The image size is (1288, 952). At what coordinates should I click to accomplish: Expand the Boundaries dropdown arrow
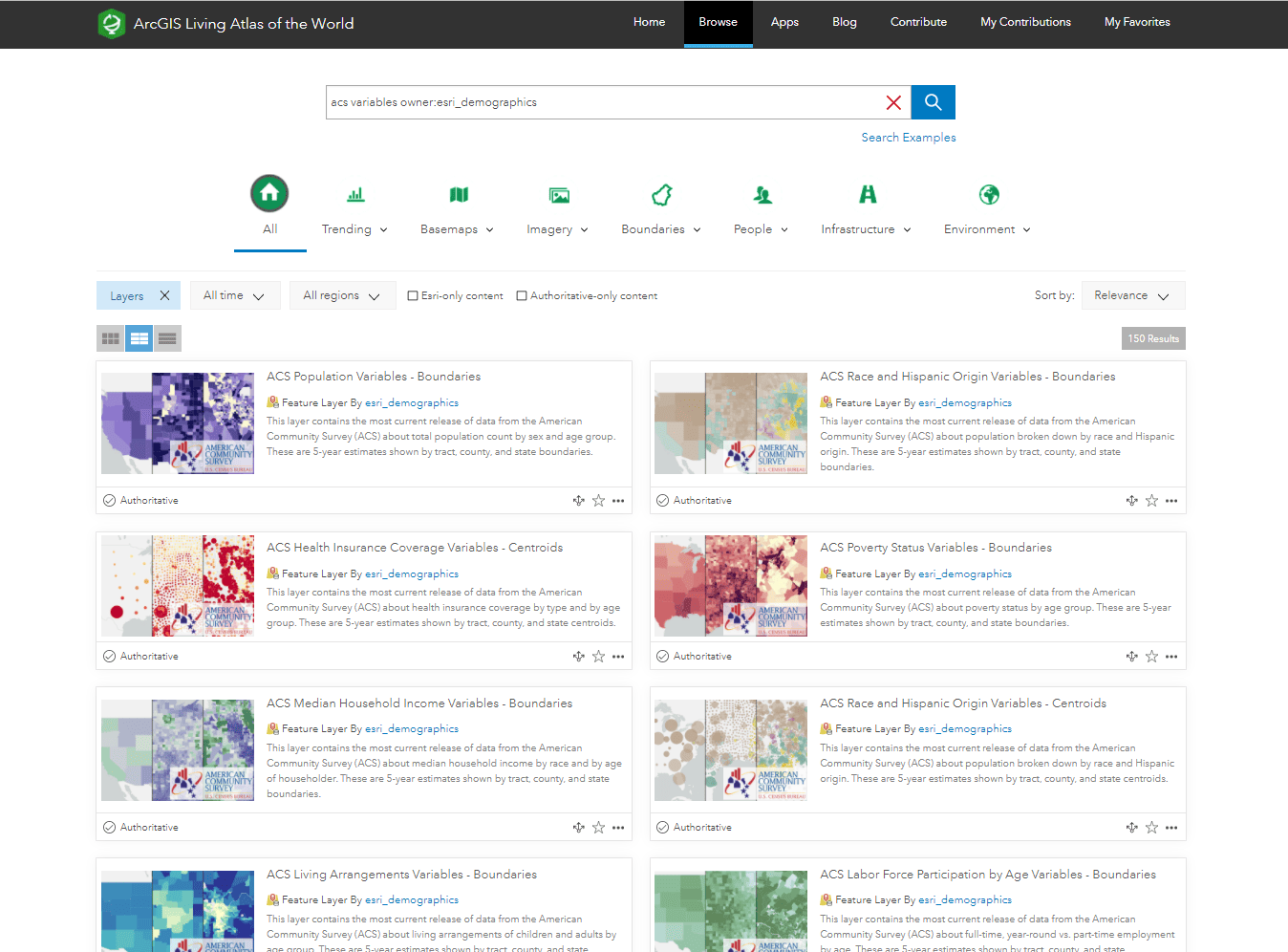point(697,230)
